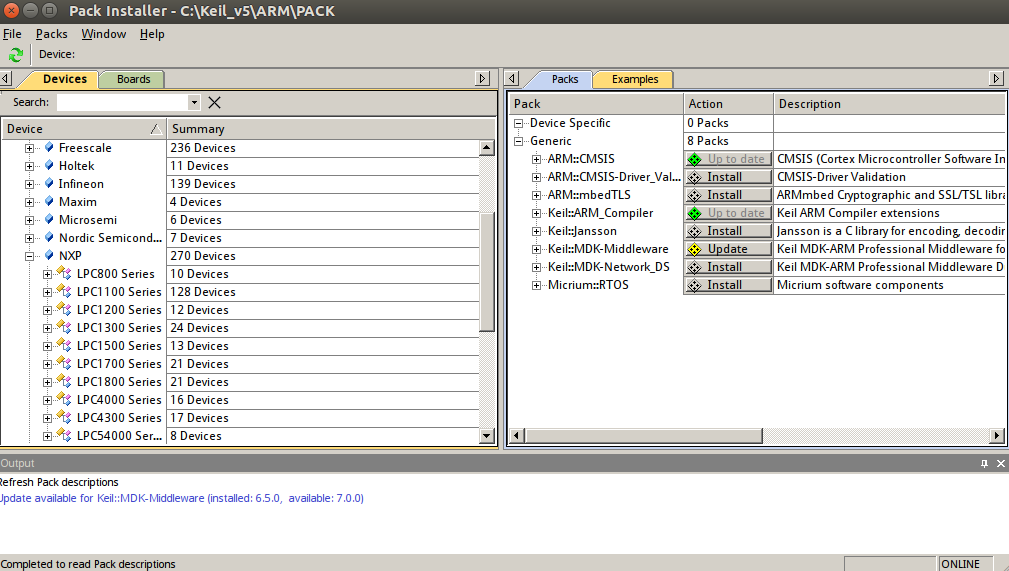Click the device list vertical scrollbar thumb

click(486, 271)
